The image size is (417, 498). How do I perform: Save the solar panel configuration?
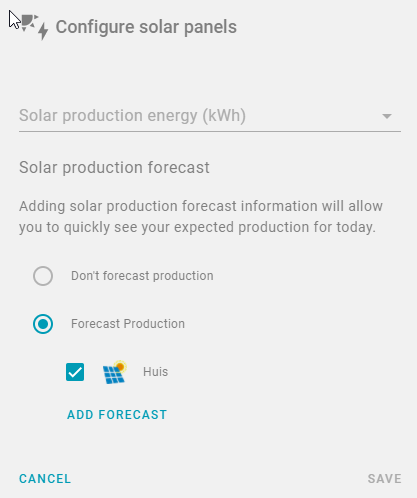tap(384, 479)
